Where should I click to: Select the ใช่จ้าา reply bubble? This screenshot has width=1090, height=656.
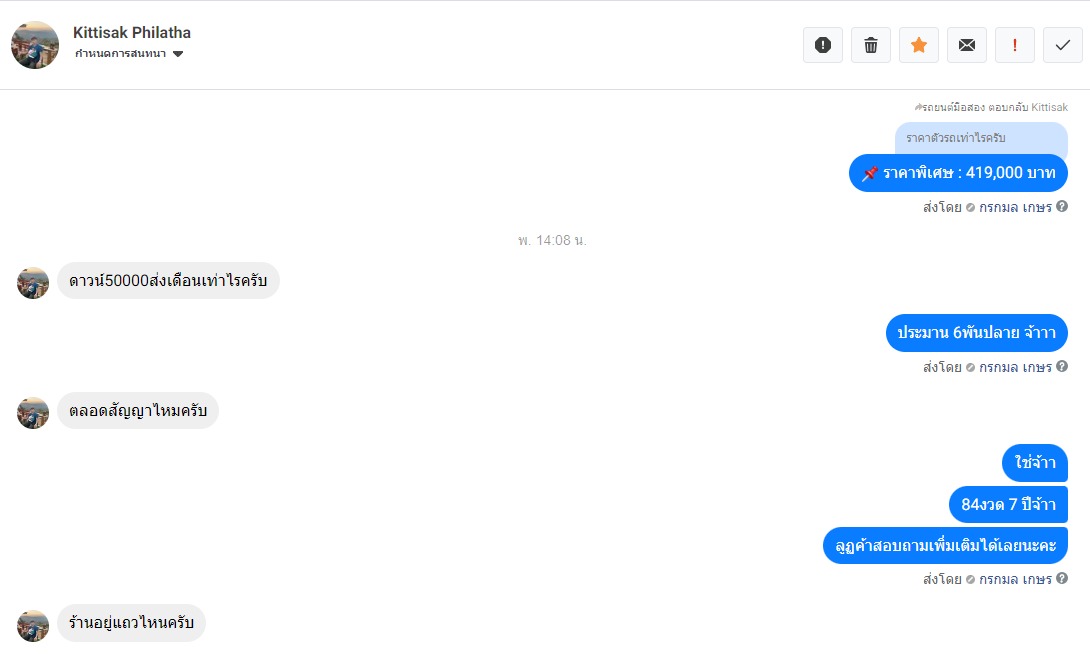point(1035,463)
